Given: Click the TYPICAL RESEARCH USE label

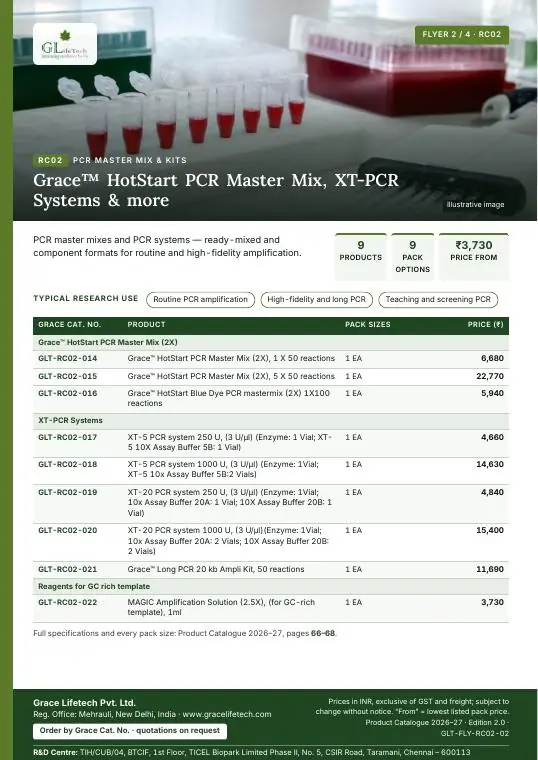Looking at the screenshot, I should point(86,299).
